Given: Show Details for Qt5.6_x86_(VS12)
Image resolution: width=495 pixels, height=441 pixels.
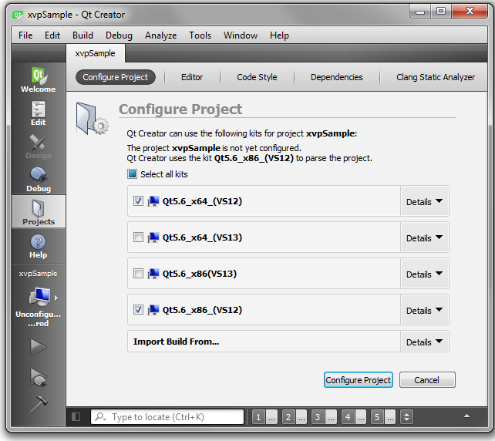Looking at the screenshot, I should pyautogui.click(x=425, y=310).
